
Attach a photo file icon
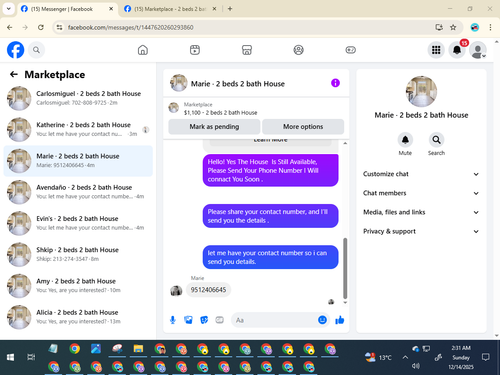188,320
